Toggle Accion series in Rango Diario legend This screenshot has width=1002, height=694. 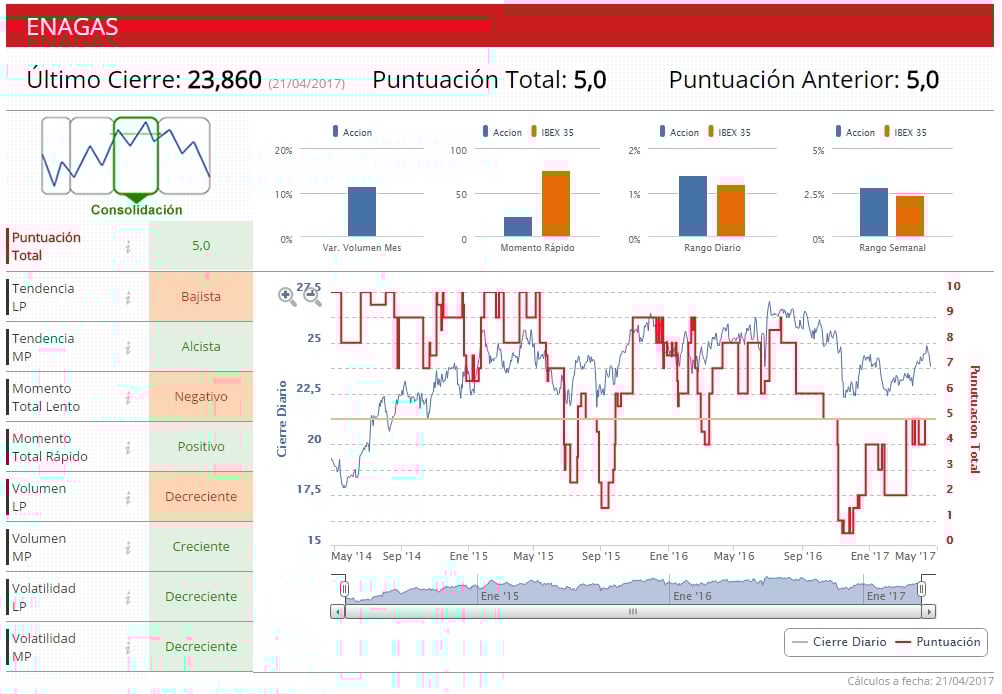679,132
